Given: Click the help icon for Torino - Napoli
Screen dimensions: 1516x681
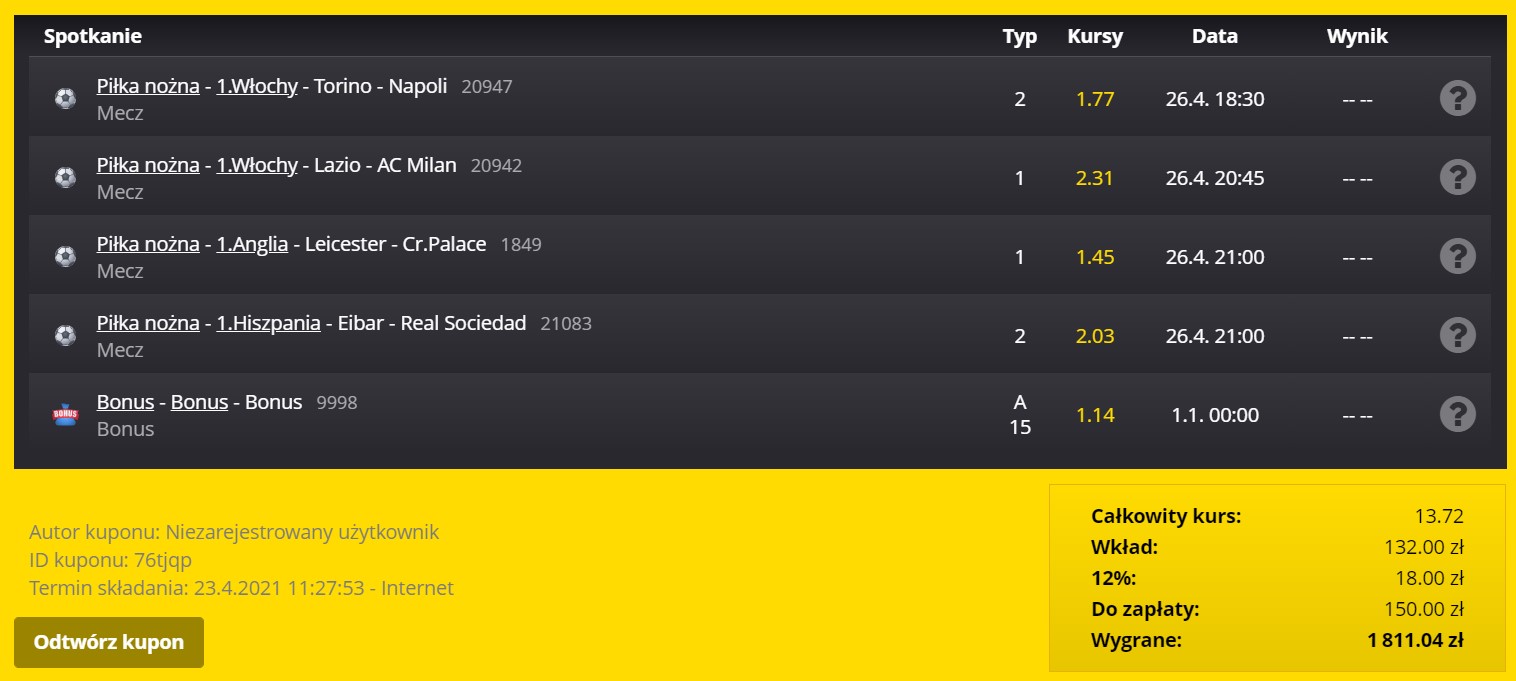Looking at the screenshot, I should pos(1458,98).
